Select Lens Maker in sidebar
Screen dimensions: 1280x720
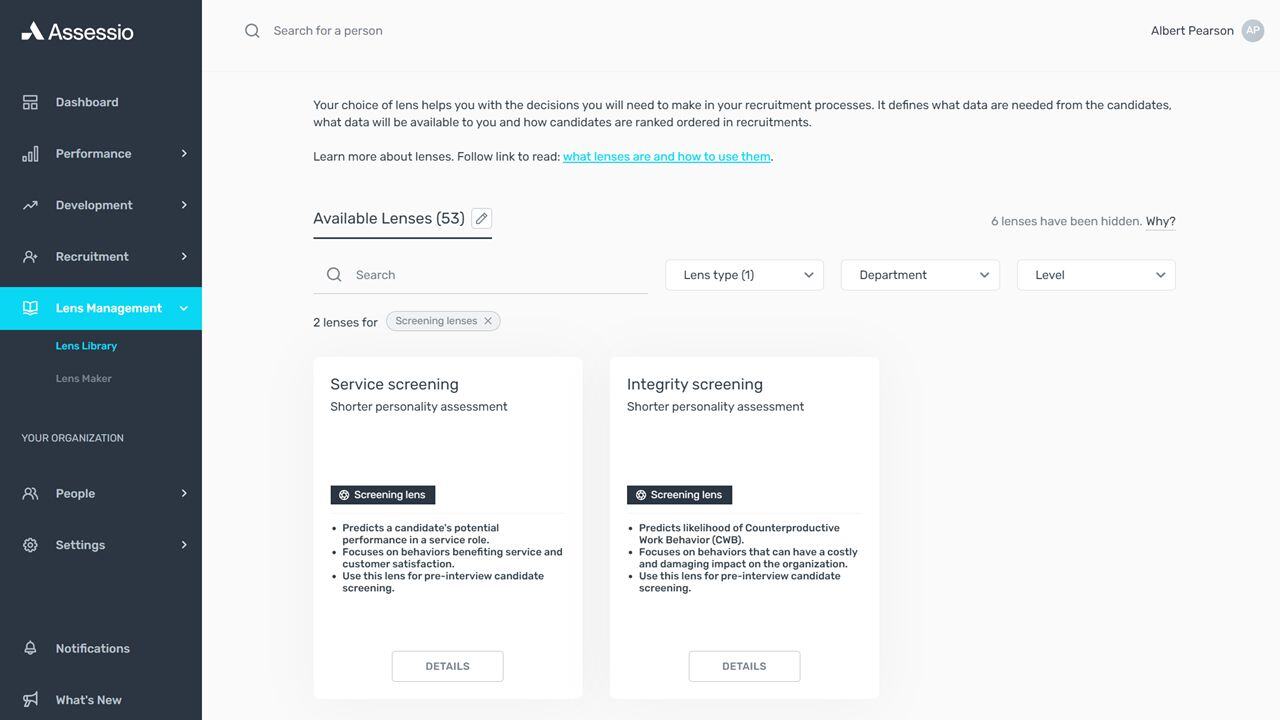(x=84, y=378)
